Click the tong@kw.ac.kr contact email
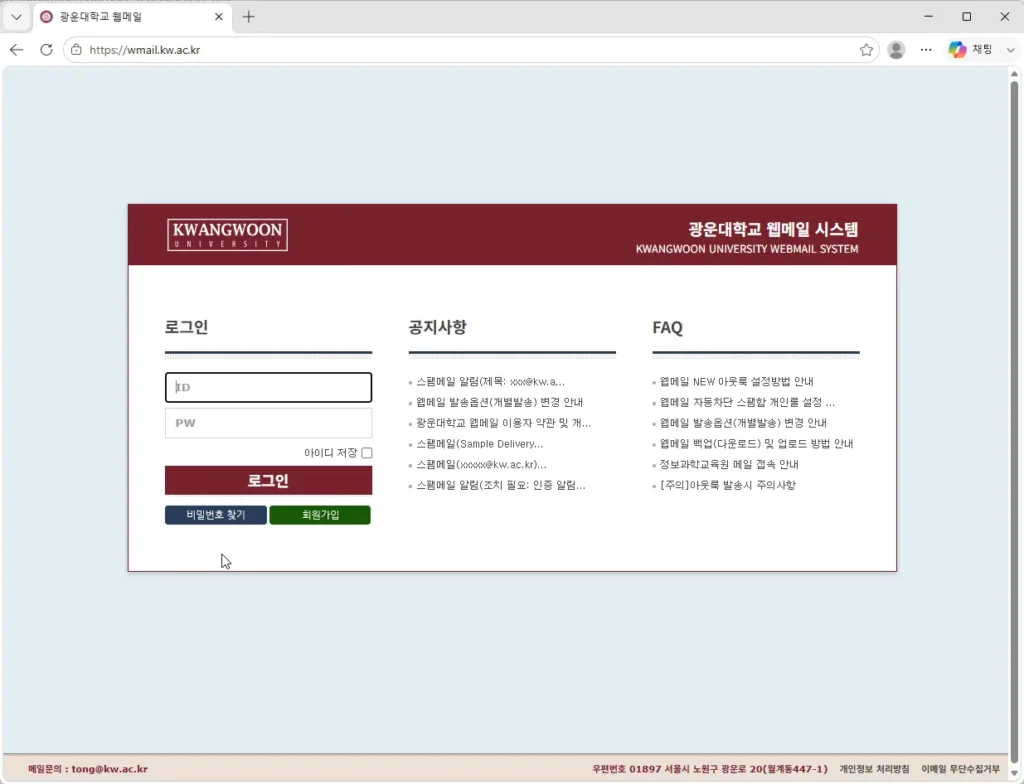Screen dimensions: 1024x784 [110, 769]
